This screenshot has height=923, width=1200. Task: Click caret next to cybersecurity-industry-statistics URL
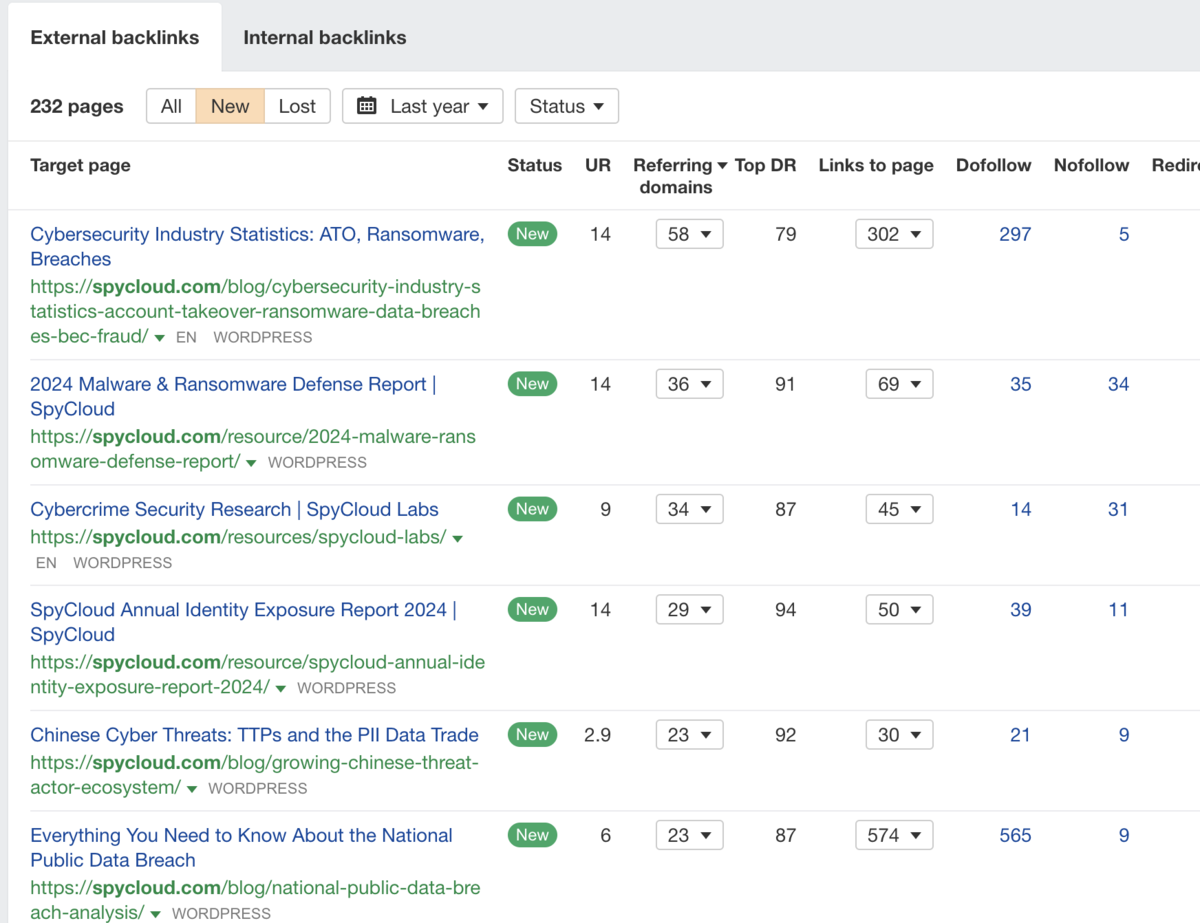pyautogui.click(x=159, y=338)
